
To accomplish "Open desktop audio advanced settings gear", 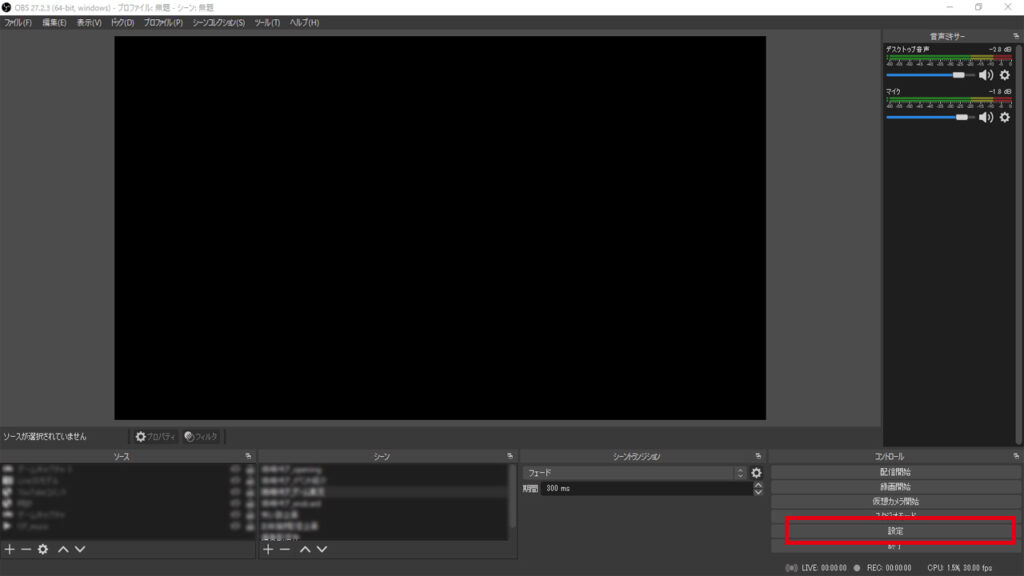I will pyautogui.click(x=1003, y=75).
